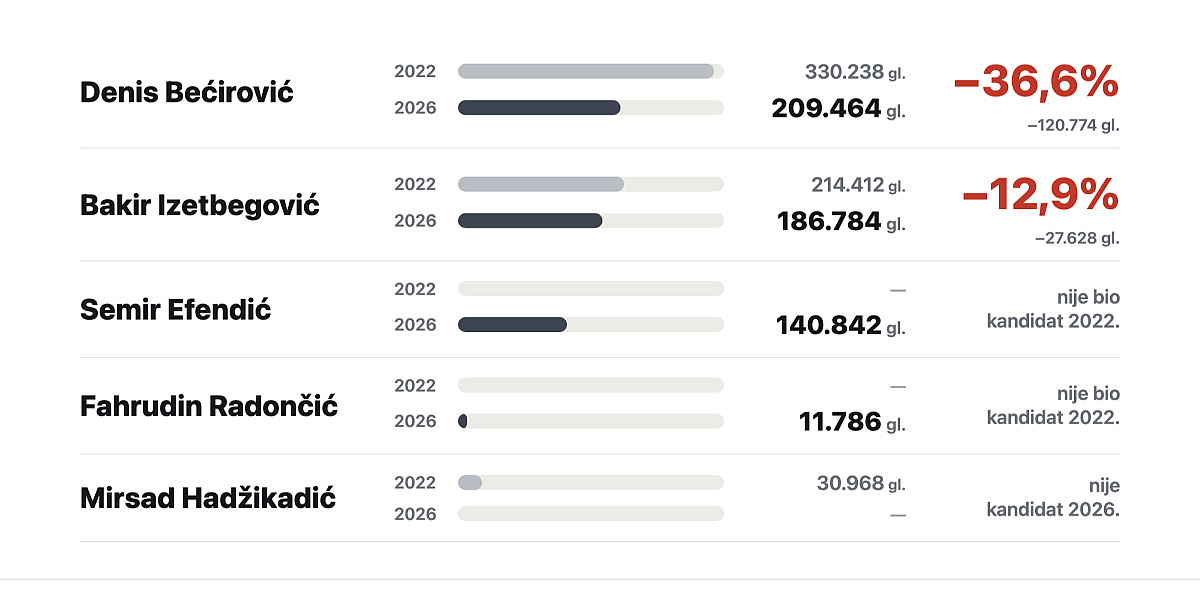Click the 140.842 gl. vote total
This screenshot has height=600, width=1200.
click(841, 325)
